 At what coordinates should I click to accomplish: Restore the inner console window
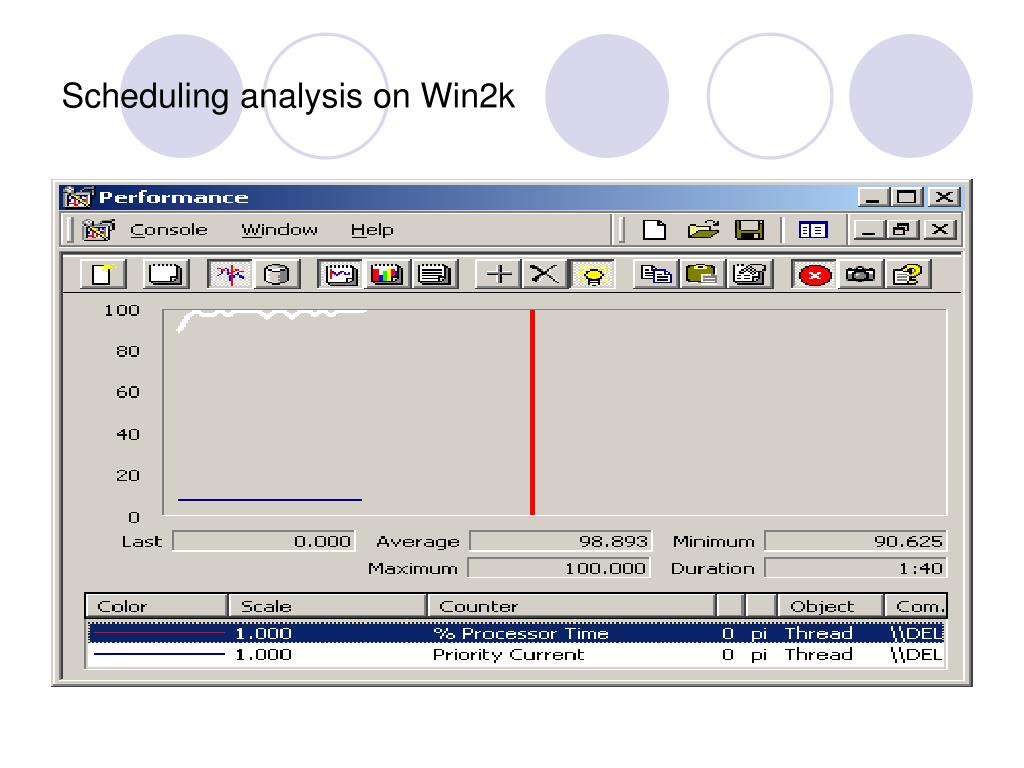(x=901, y=230)
